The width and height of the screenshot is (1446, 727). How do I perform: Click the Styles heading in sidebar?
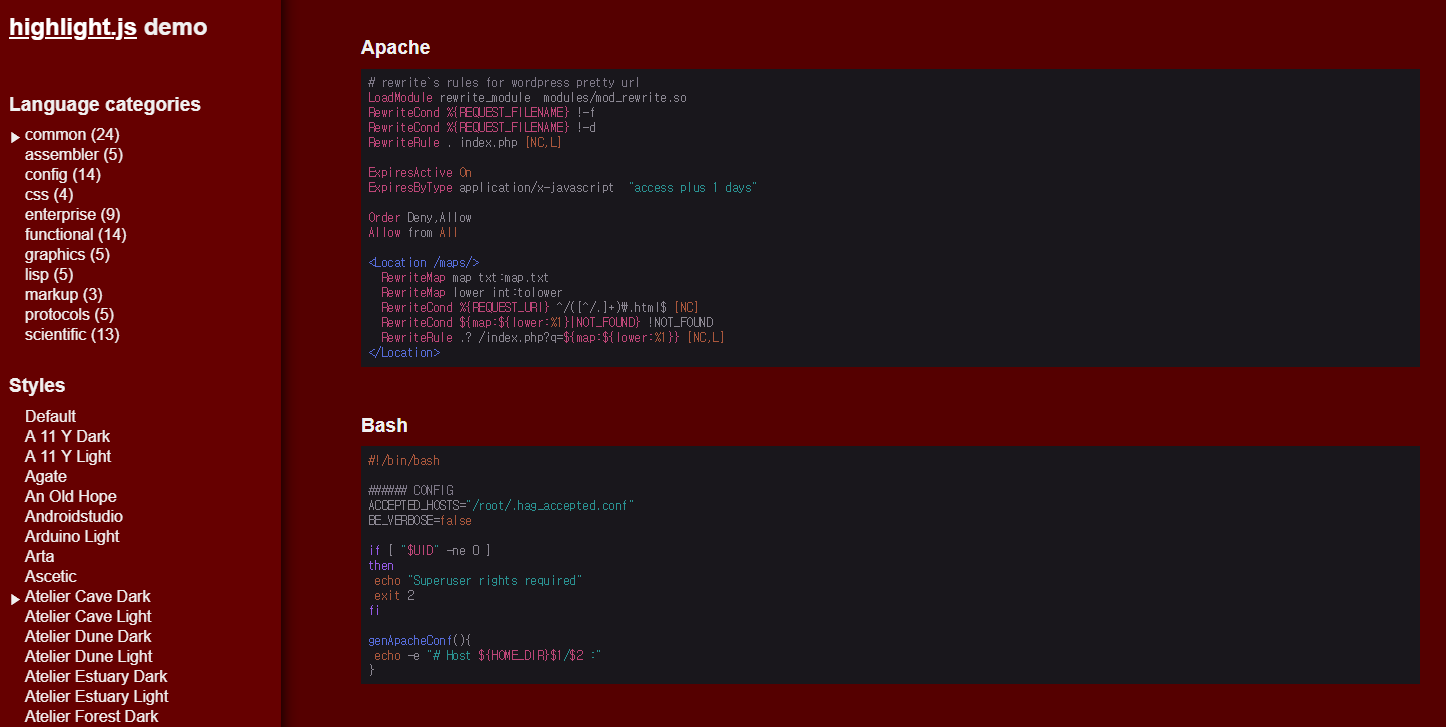point(37,385)
